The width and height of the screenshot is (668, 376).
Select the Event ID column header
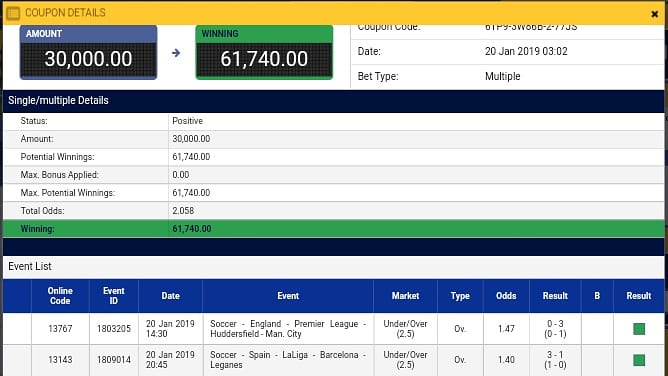[x=114, y=296]
